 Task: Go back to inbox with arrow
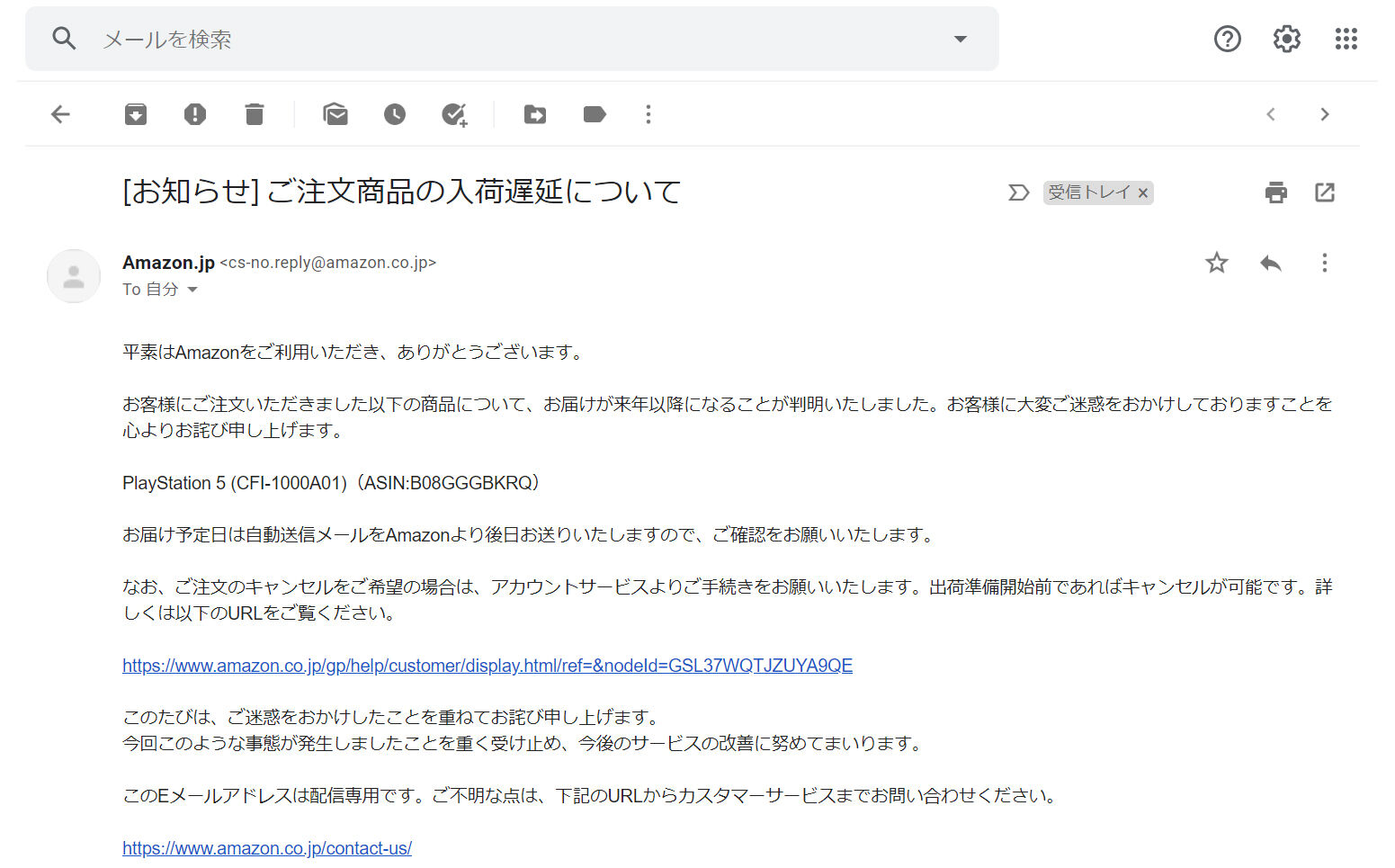[60, 114]
